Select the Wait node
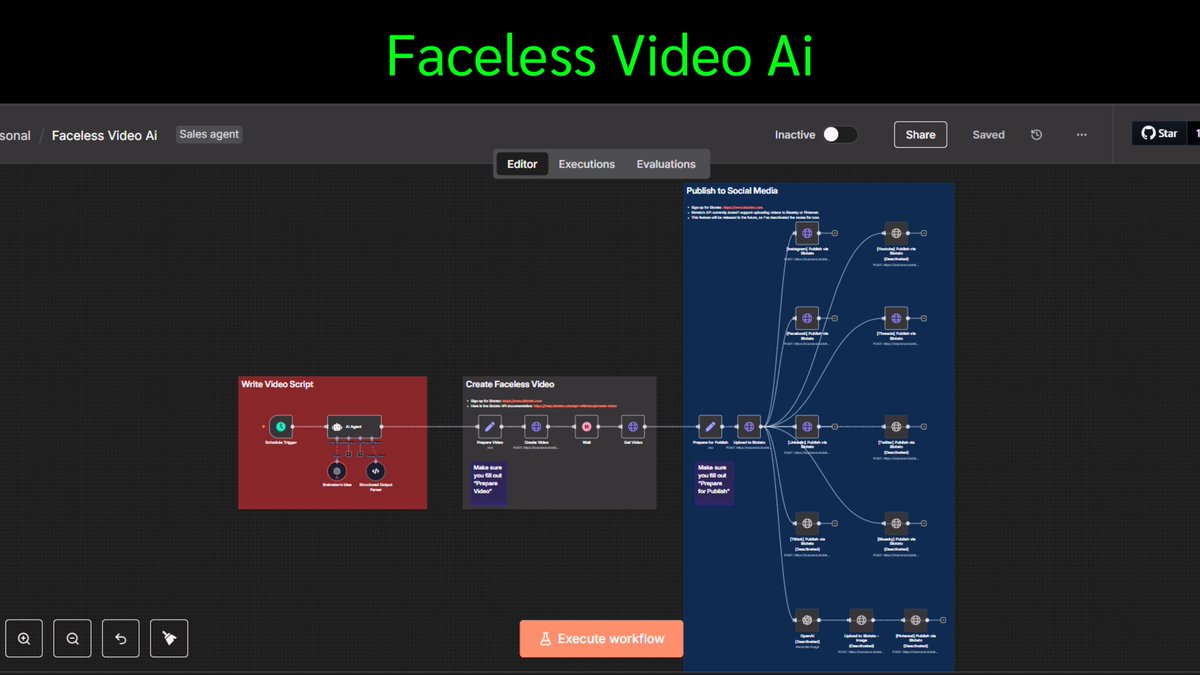The image size is (1200, 675). pos(586,427)
